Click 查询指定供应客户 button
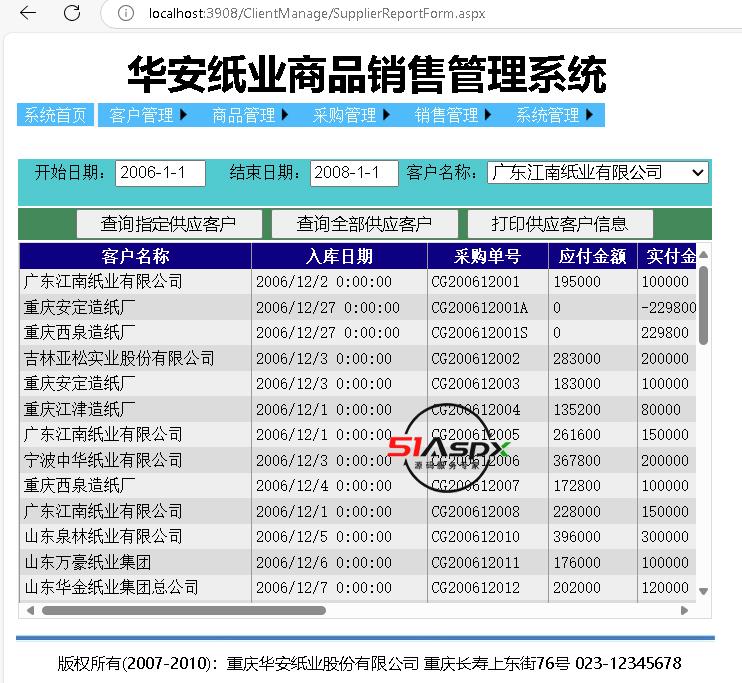742x683 pixels. pyautogui.click(x=169, y=223)
